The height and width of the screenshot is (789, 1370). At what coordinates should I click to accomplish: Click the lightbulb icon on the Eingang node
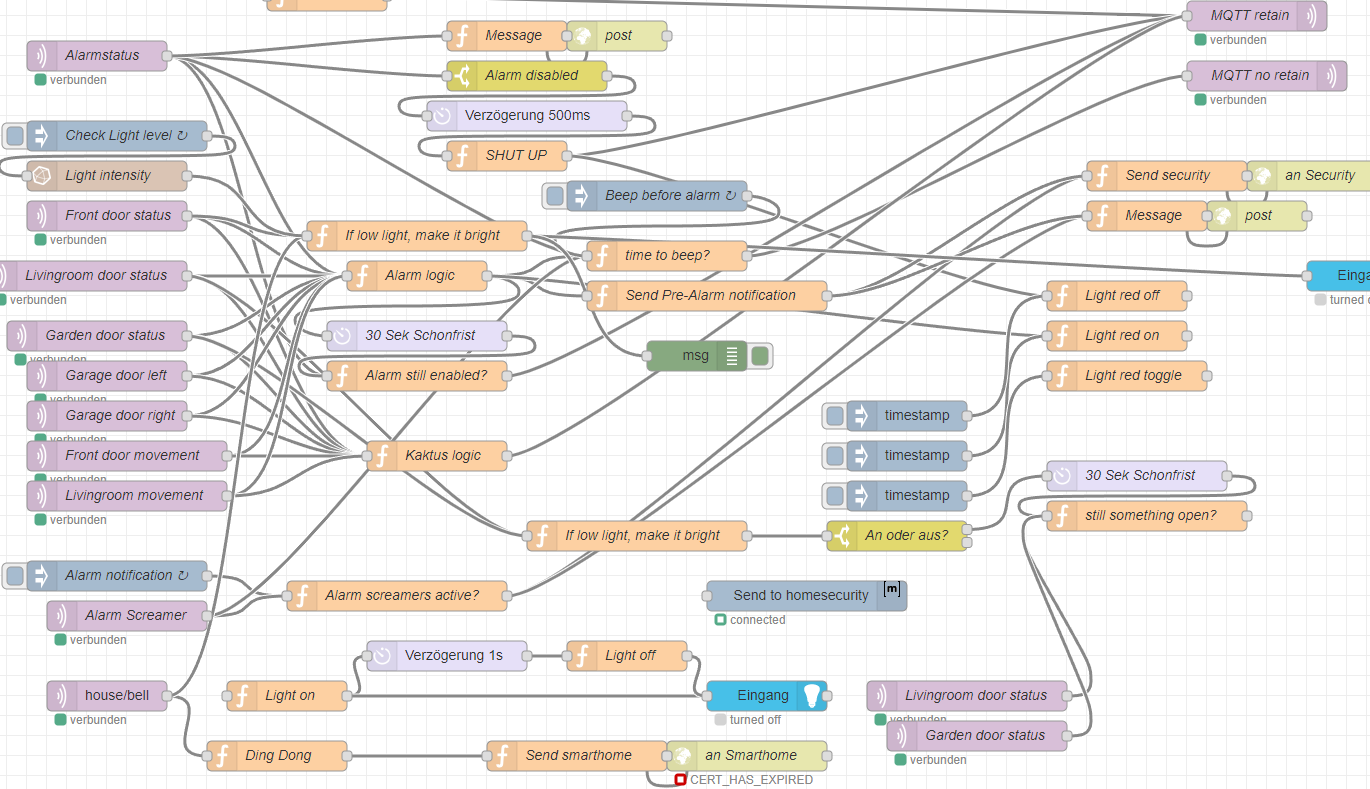click(812, 696)
